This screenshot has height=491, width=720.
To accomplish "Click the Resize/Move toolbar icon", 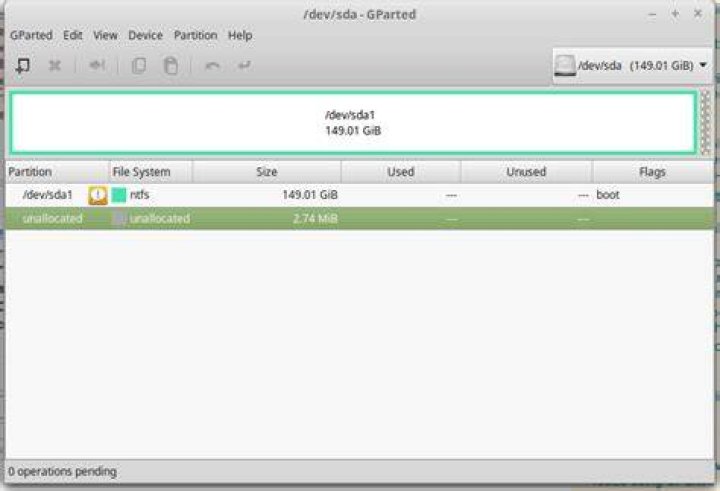I will pos(97,65).
